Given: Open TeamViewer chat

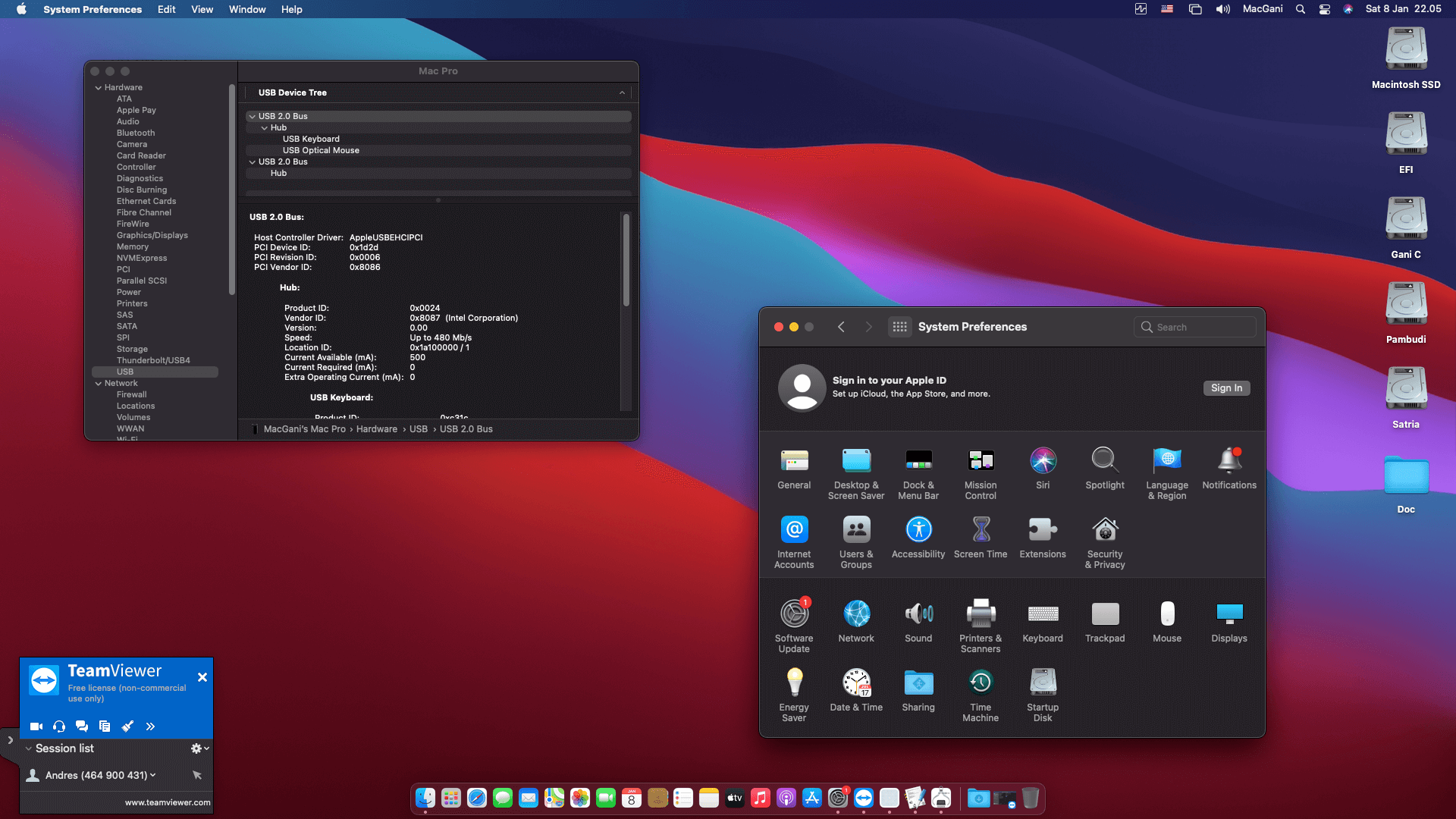Looking at the screenshot, I should pos(82,726).
